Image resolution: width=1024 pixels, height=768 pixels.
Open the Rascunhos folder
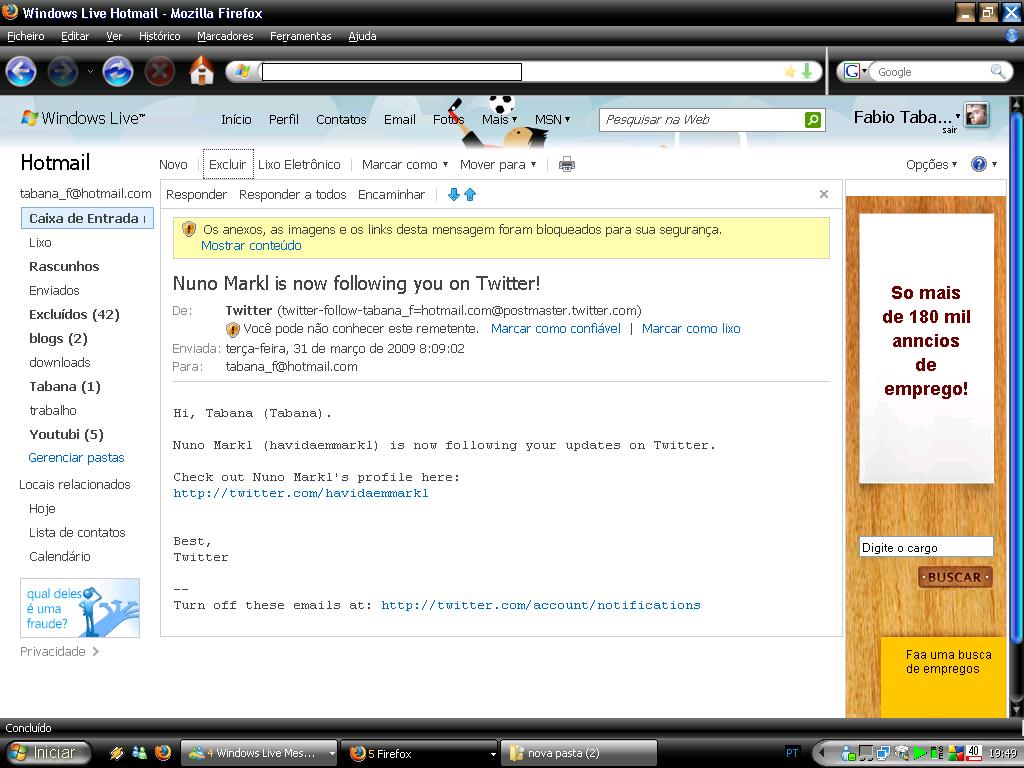pos(64,266)
